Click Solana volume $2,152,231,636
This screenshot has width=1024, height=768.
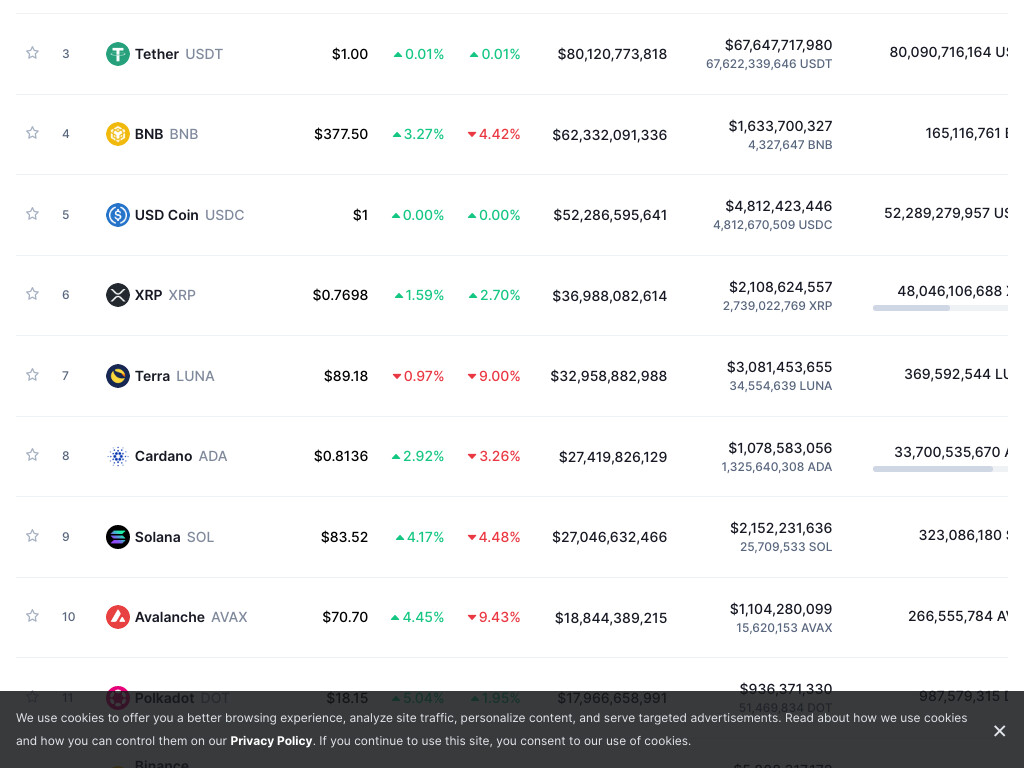point(781,528)
